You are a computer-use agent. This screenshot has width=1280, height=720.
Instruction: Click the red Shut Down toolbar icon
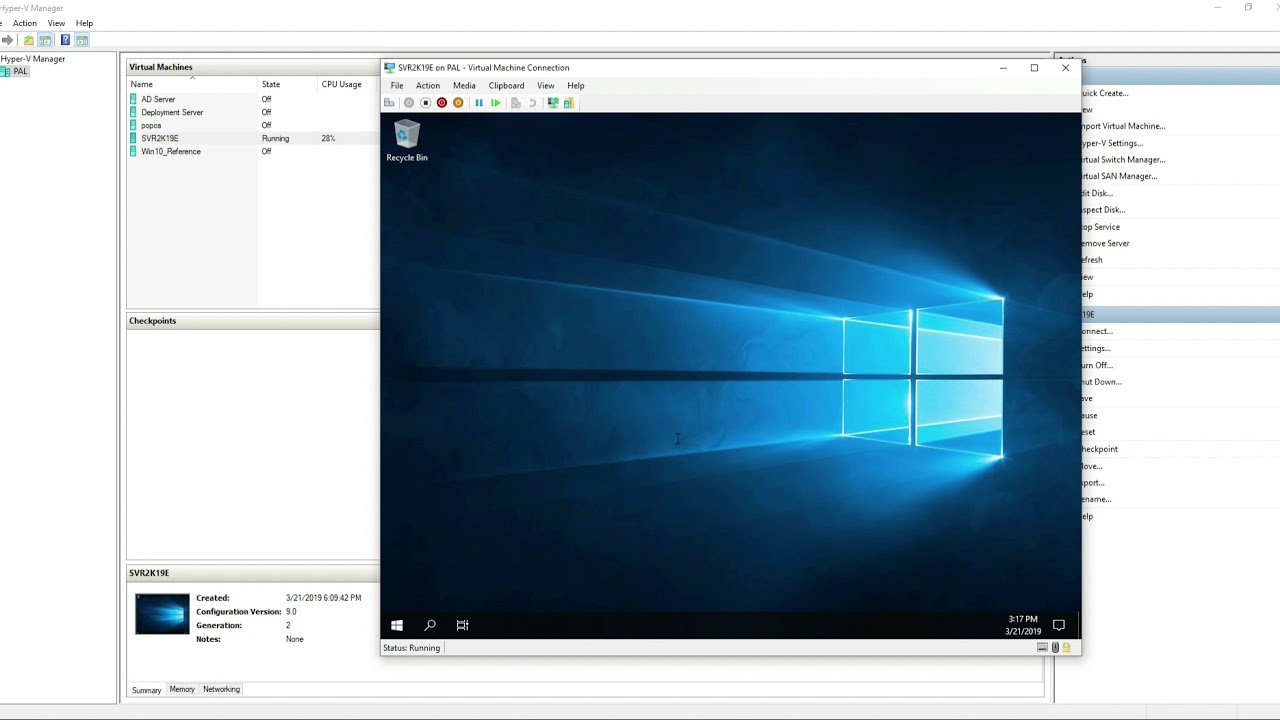click(x=441, y=103)
